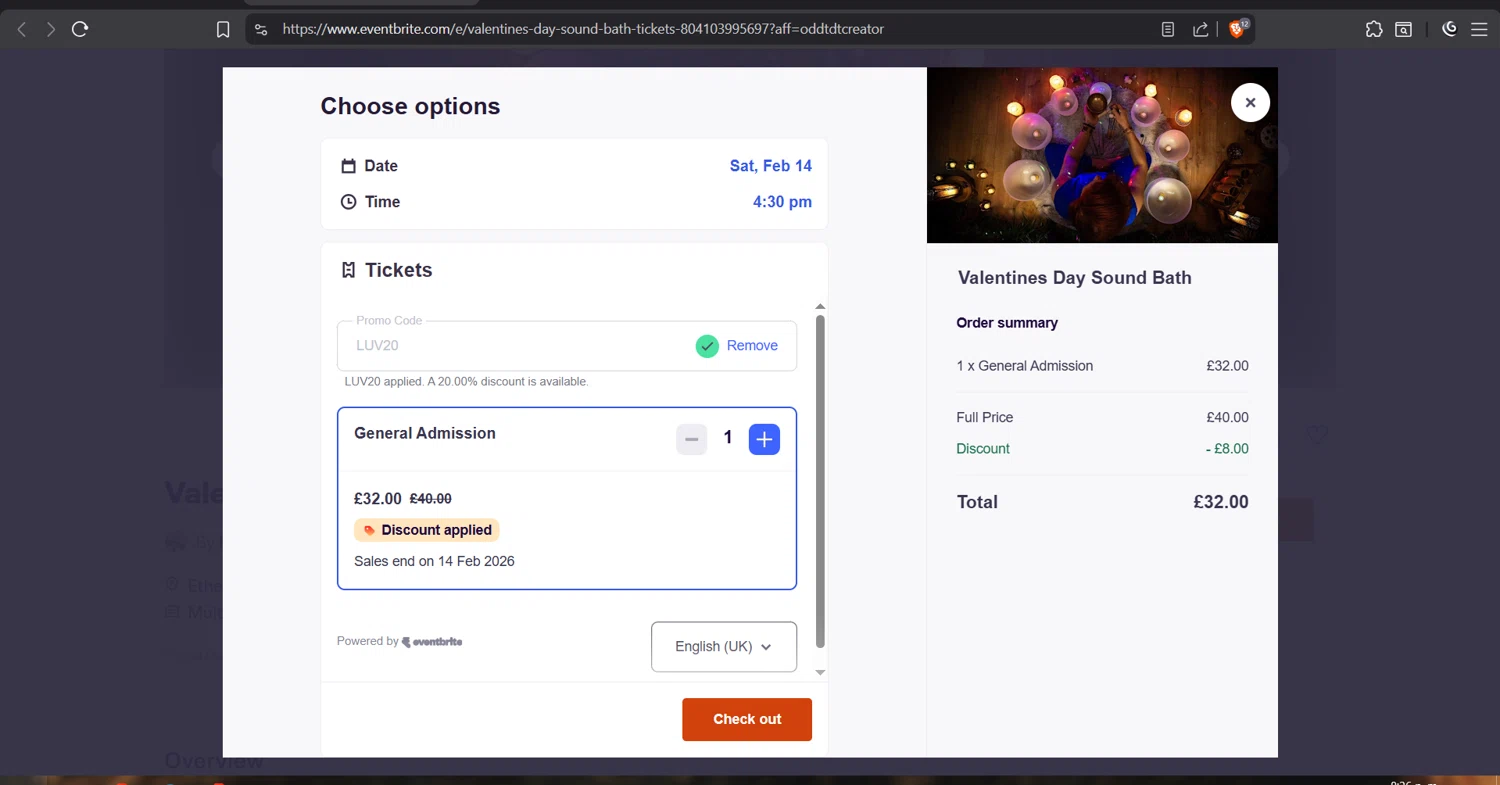
Task: Decrease General Admission ticket quantity
Action: 691,439
